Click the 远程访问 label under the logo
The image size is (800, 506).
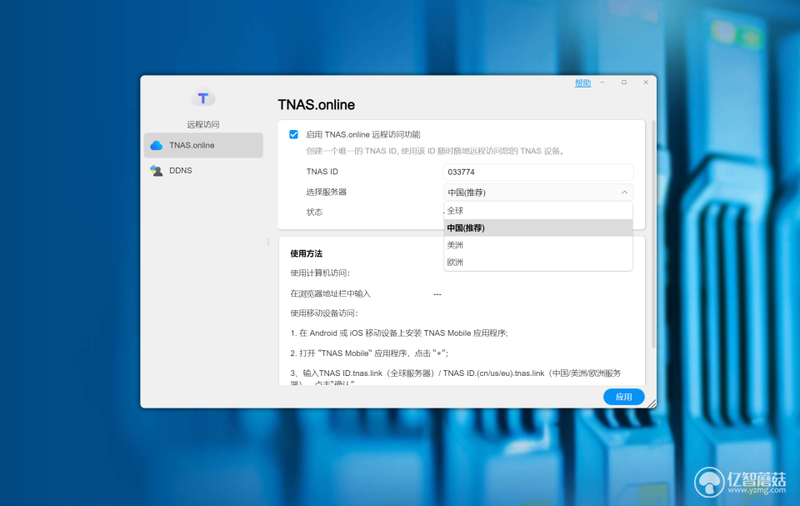203,124
